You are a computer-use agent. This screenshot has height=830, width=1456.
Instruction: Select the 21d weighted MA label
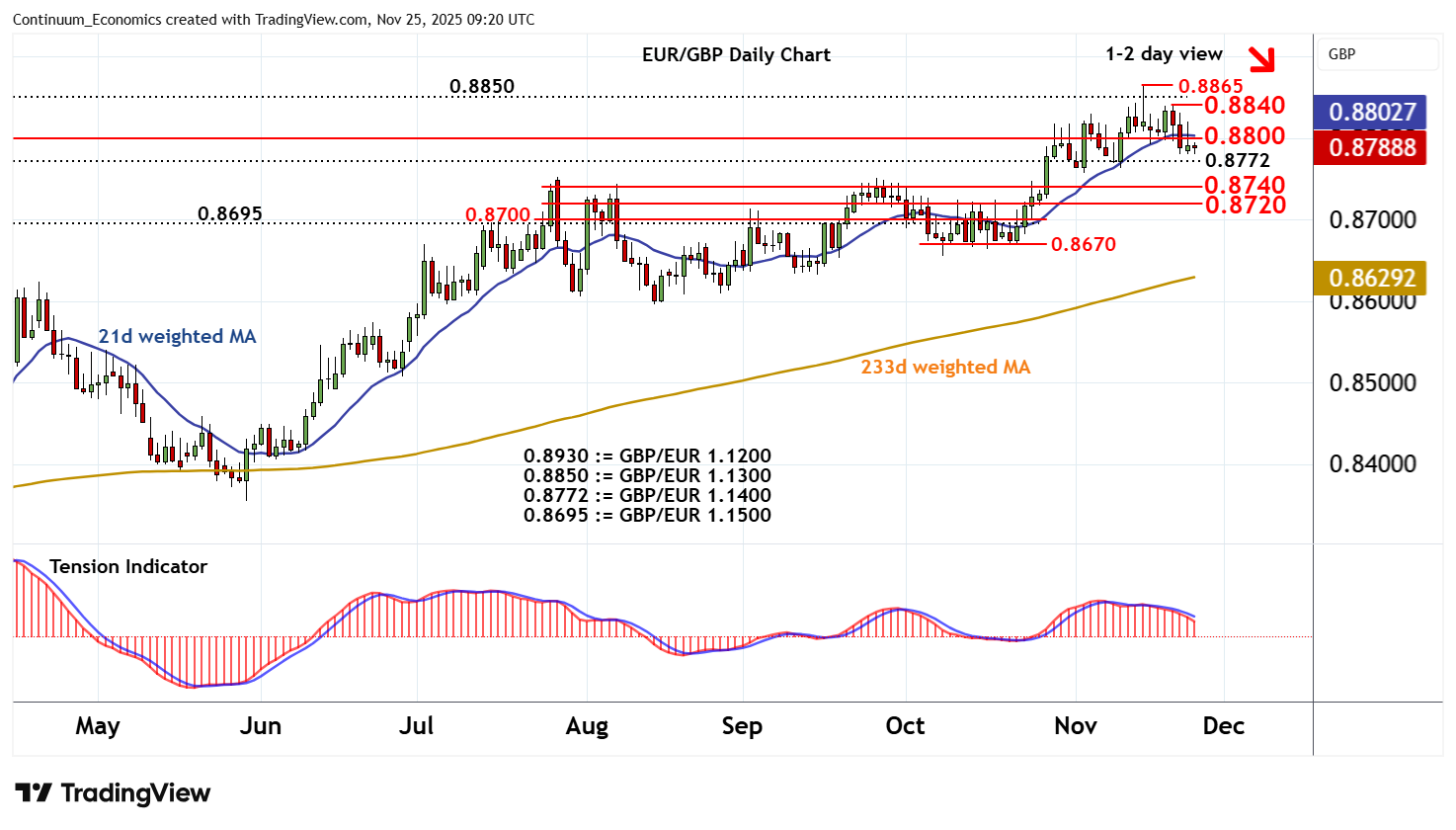click(177, 337)
